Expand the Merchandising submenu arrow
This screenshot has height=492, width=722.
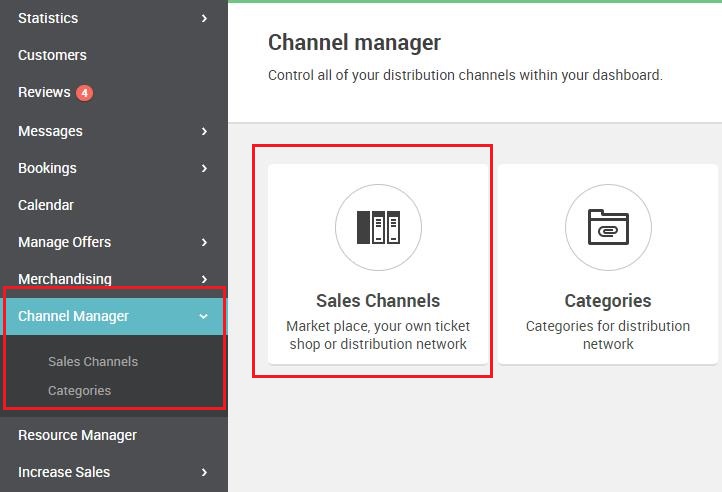tap(204, 279)
